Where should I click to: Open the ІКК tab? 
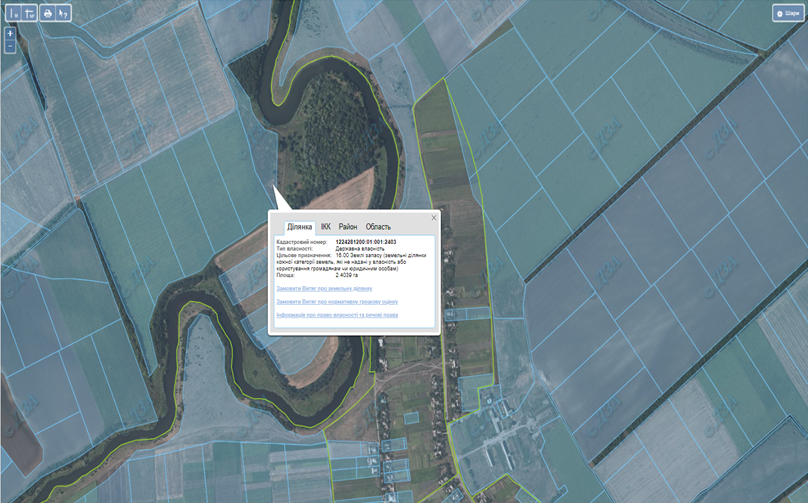pos(326,227)
